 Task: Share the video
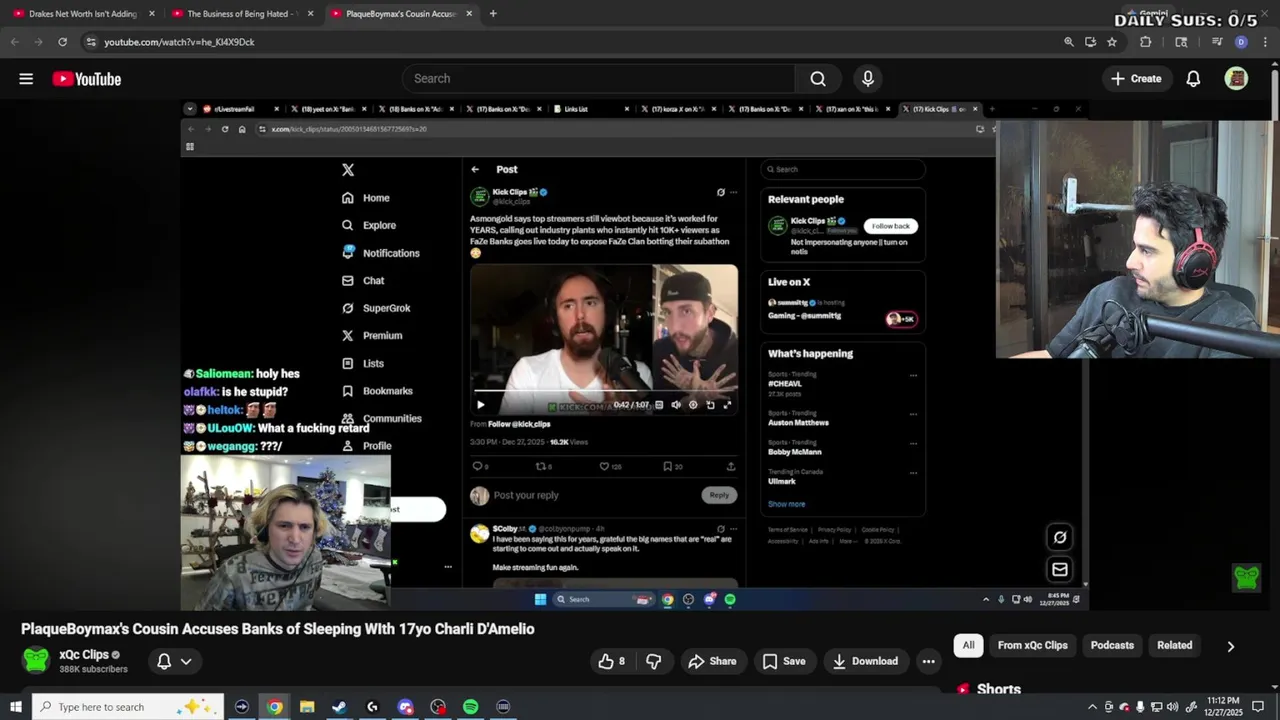coord(712,661)
